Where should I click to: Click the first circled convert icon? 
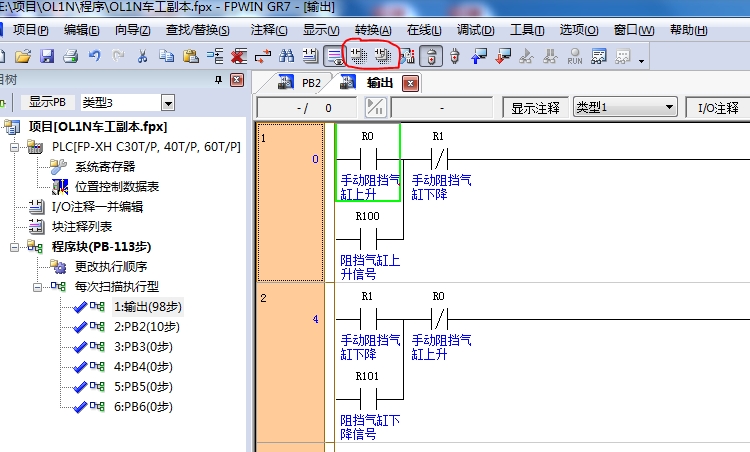point(358,56)
